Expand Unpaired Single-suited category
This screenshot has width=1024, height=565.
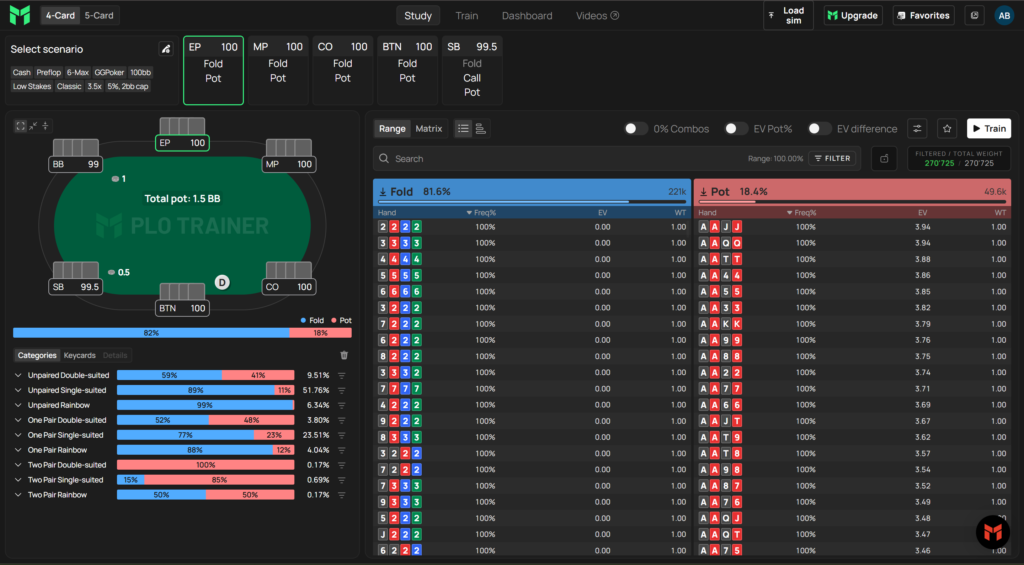click(18, 391)
